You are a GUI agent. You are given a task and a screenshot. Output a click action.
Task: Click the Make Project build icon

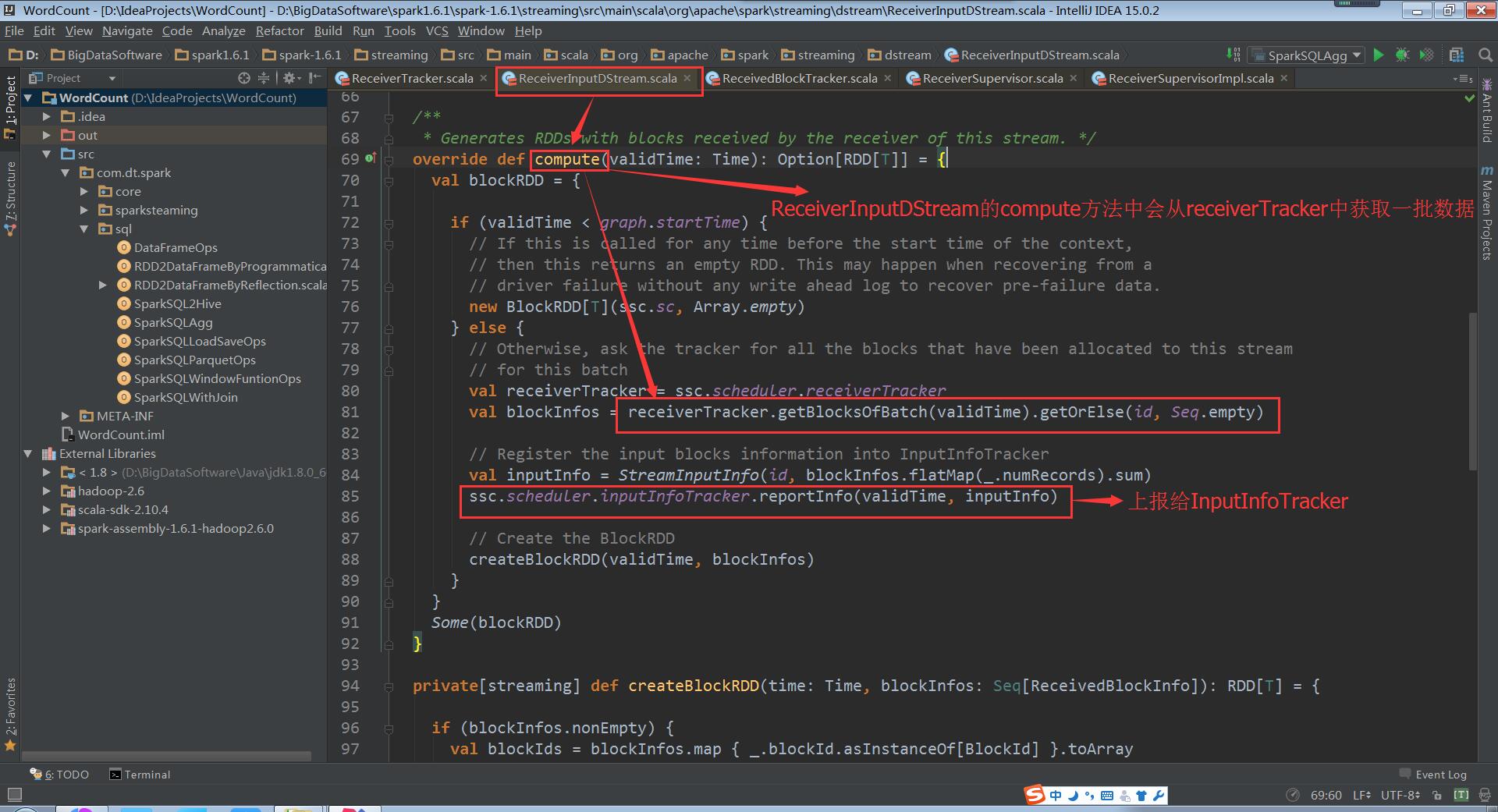[x=1233, y=55]
